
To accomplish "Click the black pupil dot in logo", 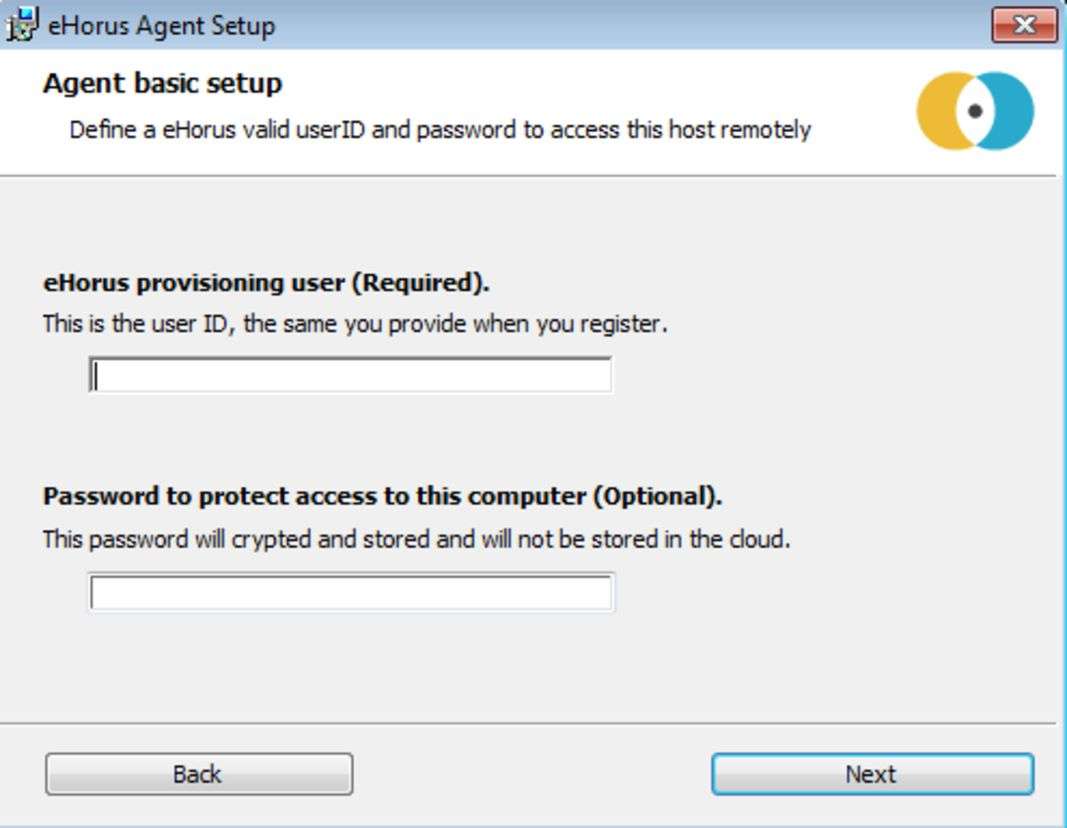I will point(975,111).
